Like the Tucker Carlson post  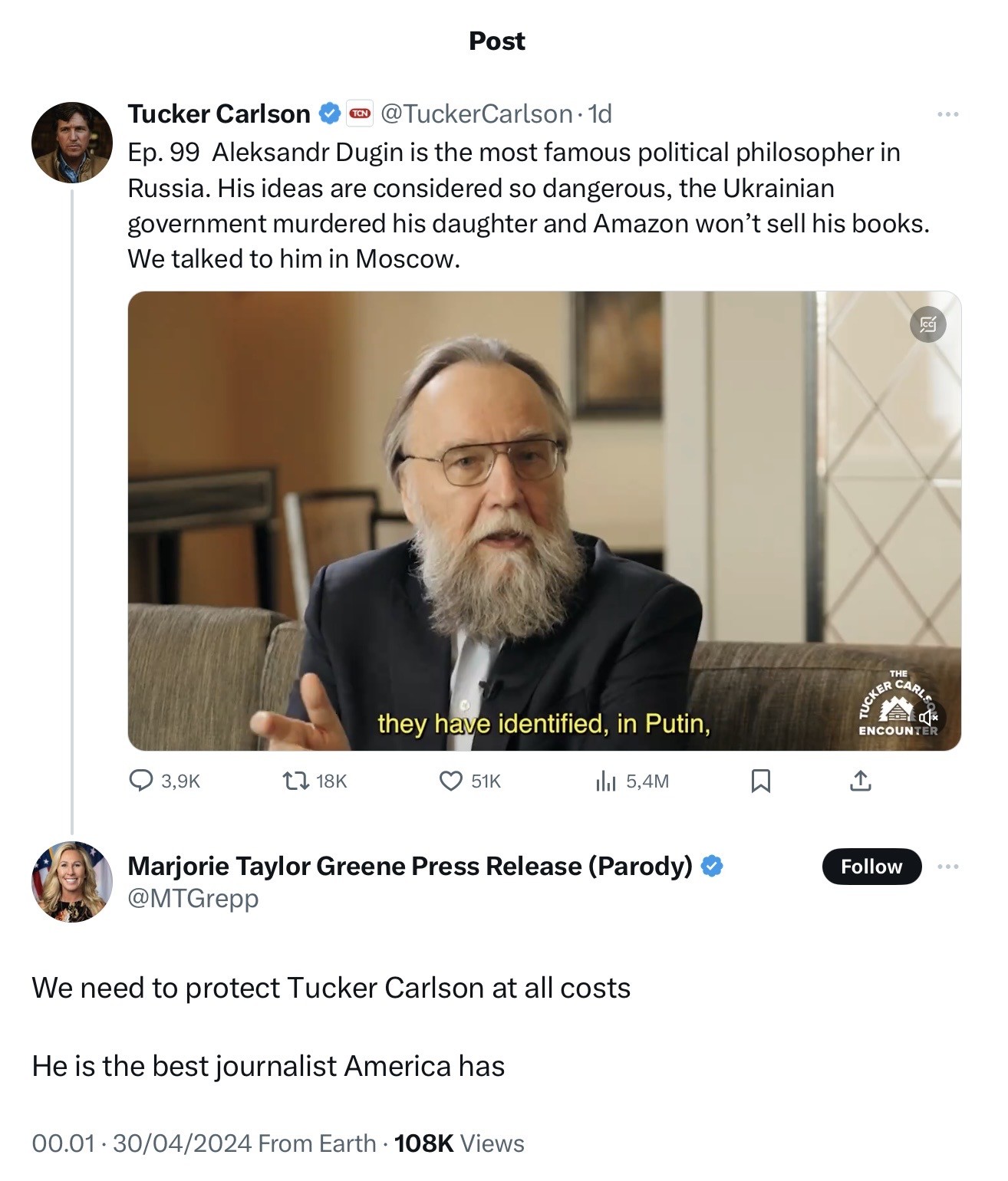click(x=450, y=781)
